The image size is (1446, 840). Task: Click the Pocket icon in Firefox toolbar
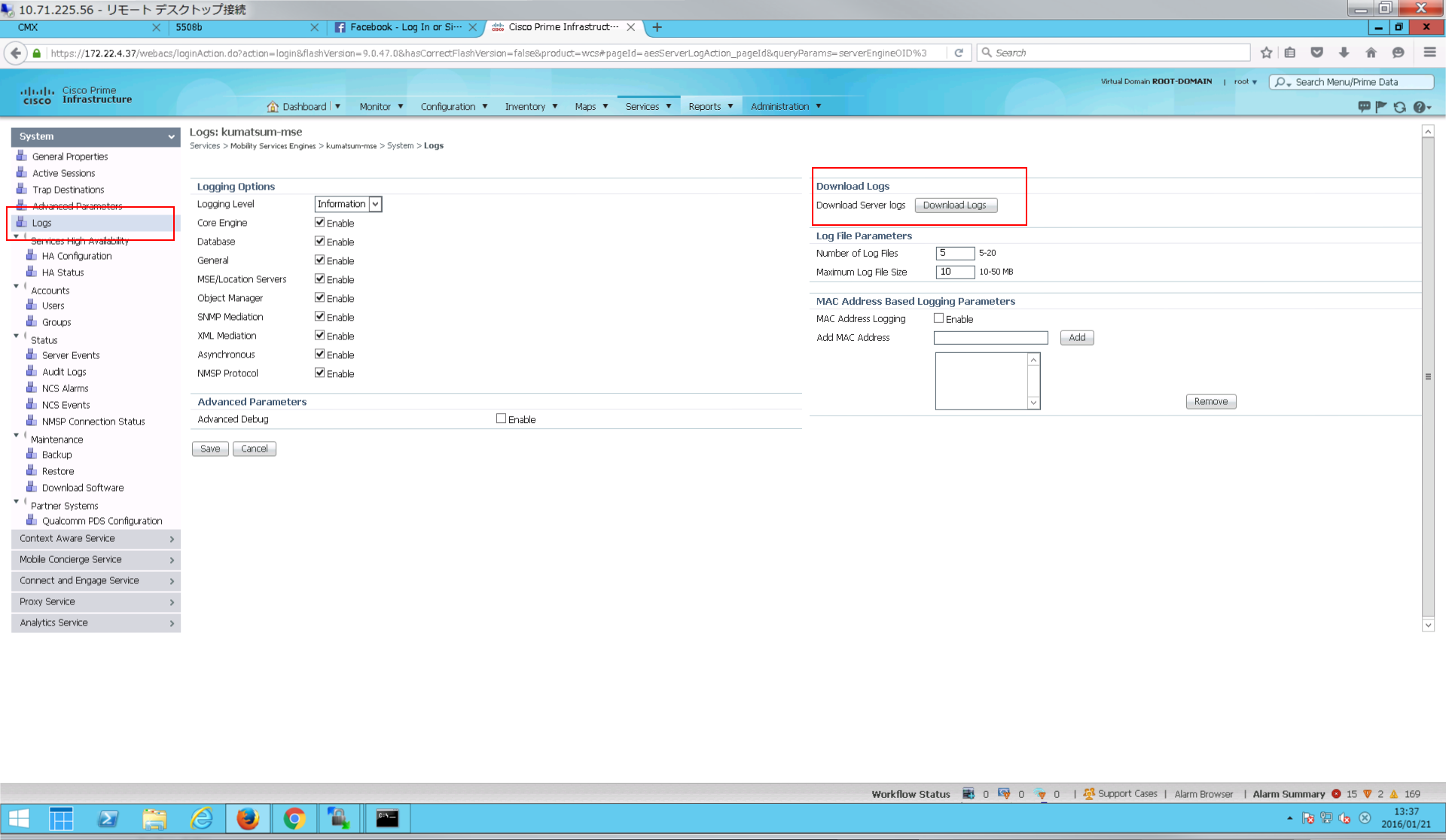(1316, 53)
